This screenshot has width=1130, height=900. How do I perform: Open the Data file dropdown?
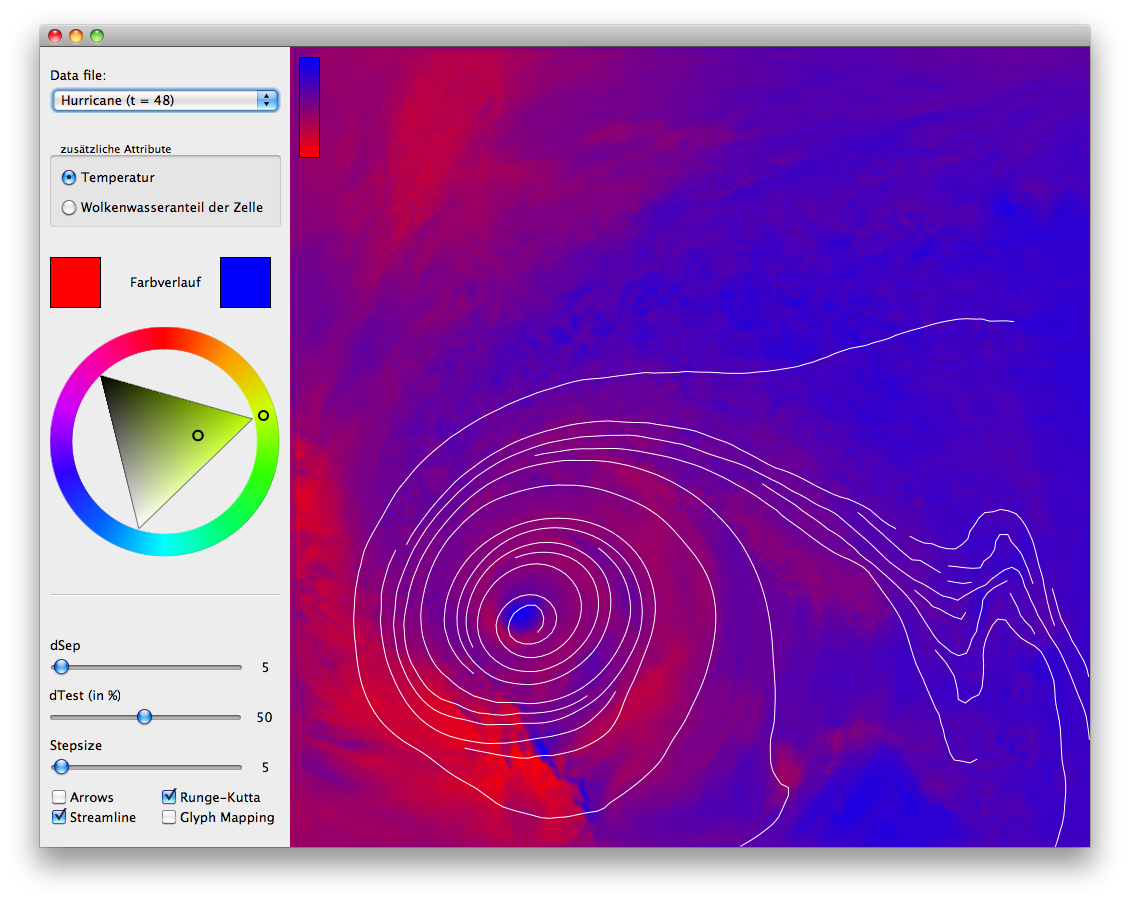tap(165, 100)
